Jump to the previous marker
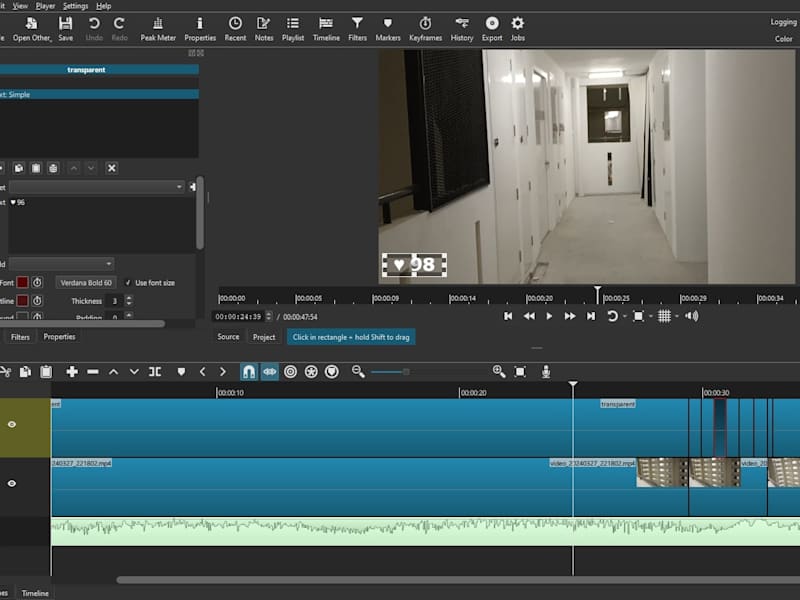Viewport: 800px width, 600px height. (x=203, y=371)
